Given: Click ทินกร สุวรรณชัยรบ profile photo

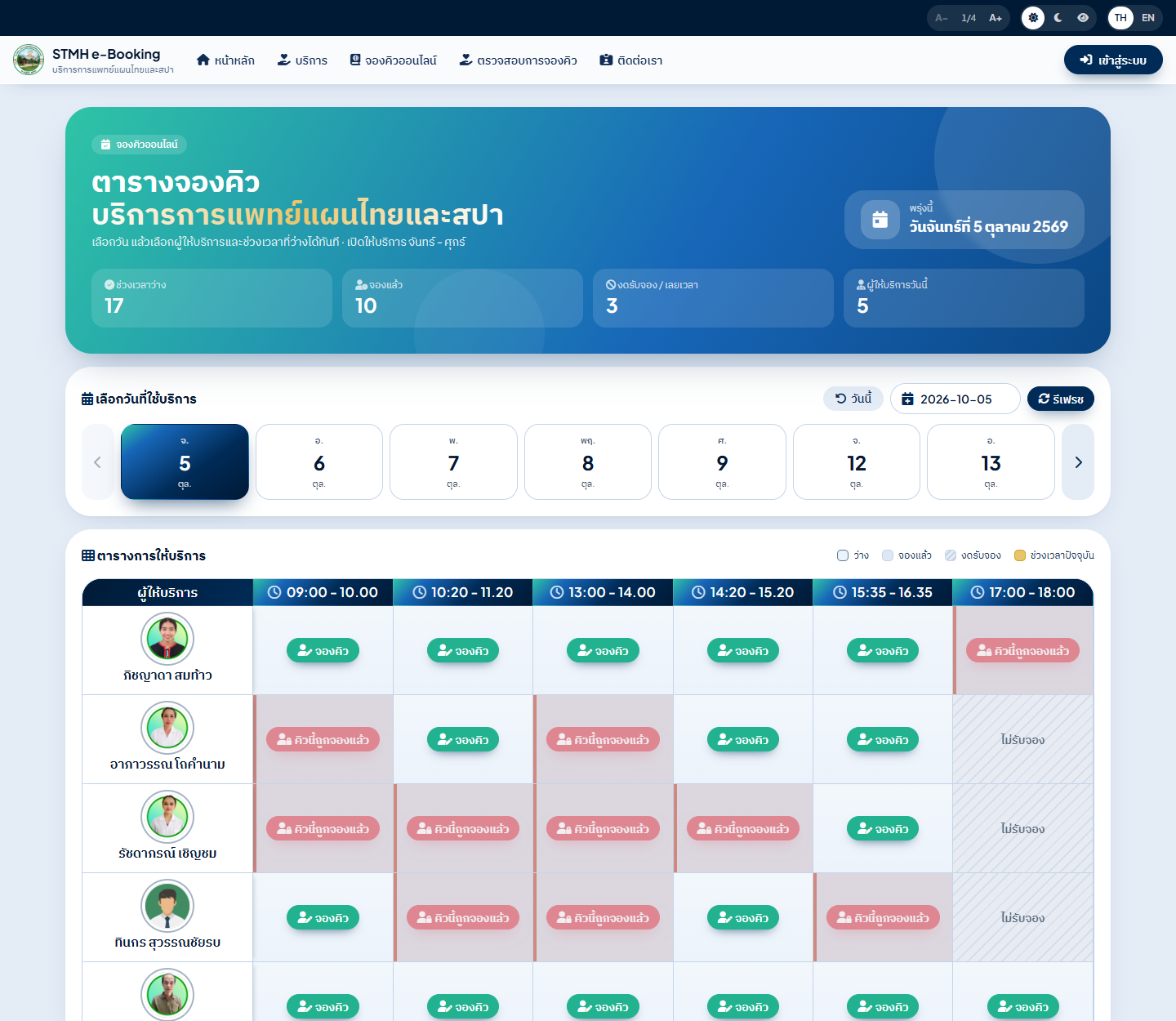Looking at the screenshot, I should pyautogui.click(x=167, y=906).
